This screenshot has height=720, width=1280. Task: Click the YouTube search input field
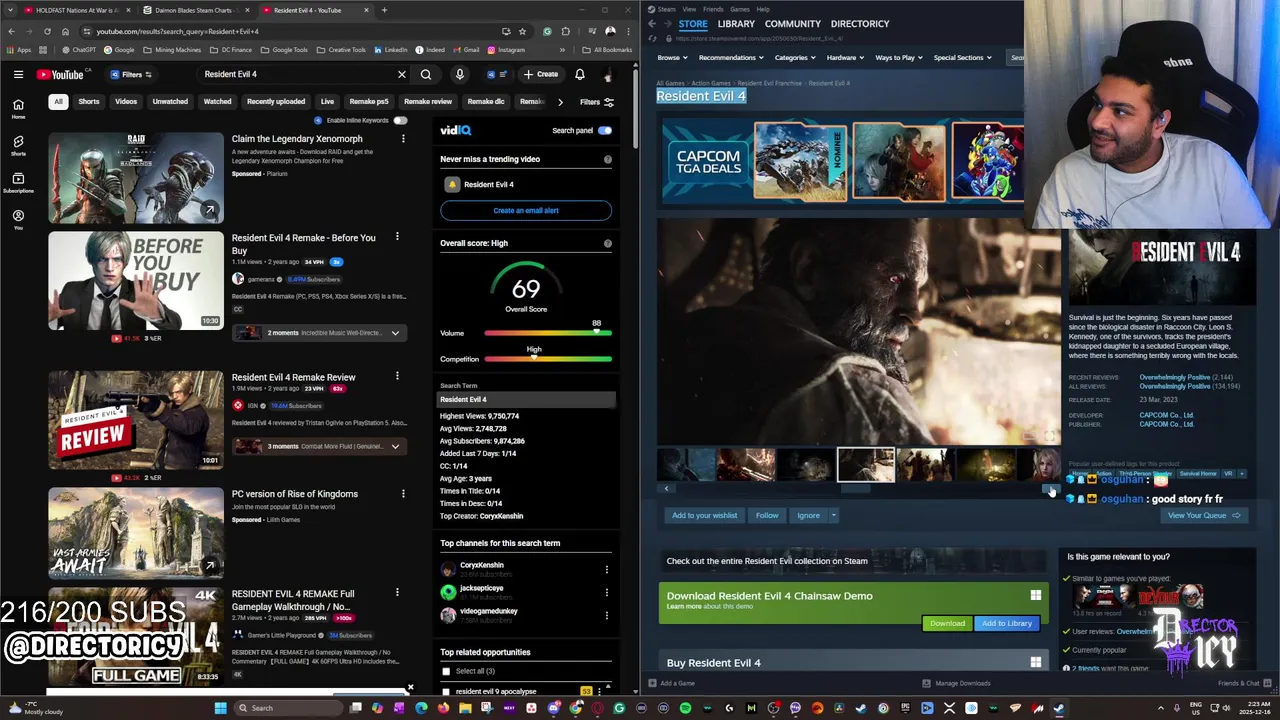click(297, 74)
